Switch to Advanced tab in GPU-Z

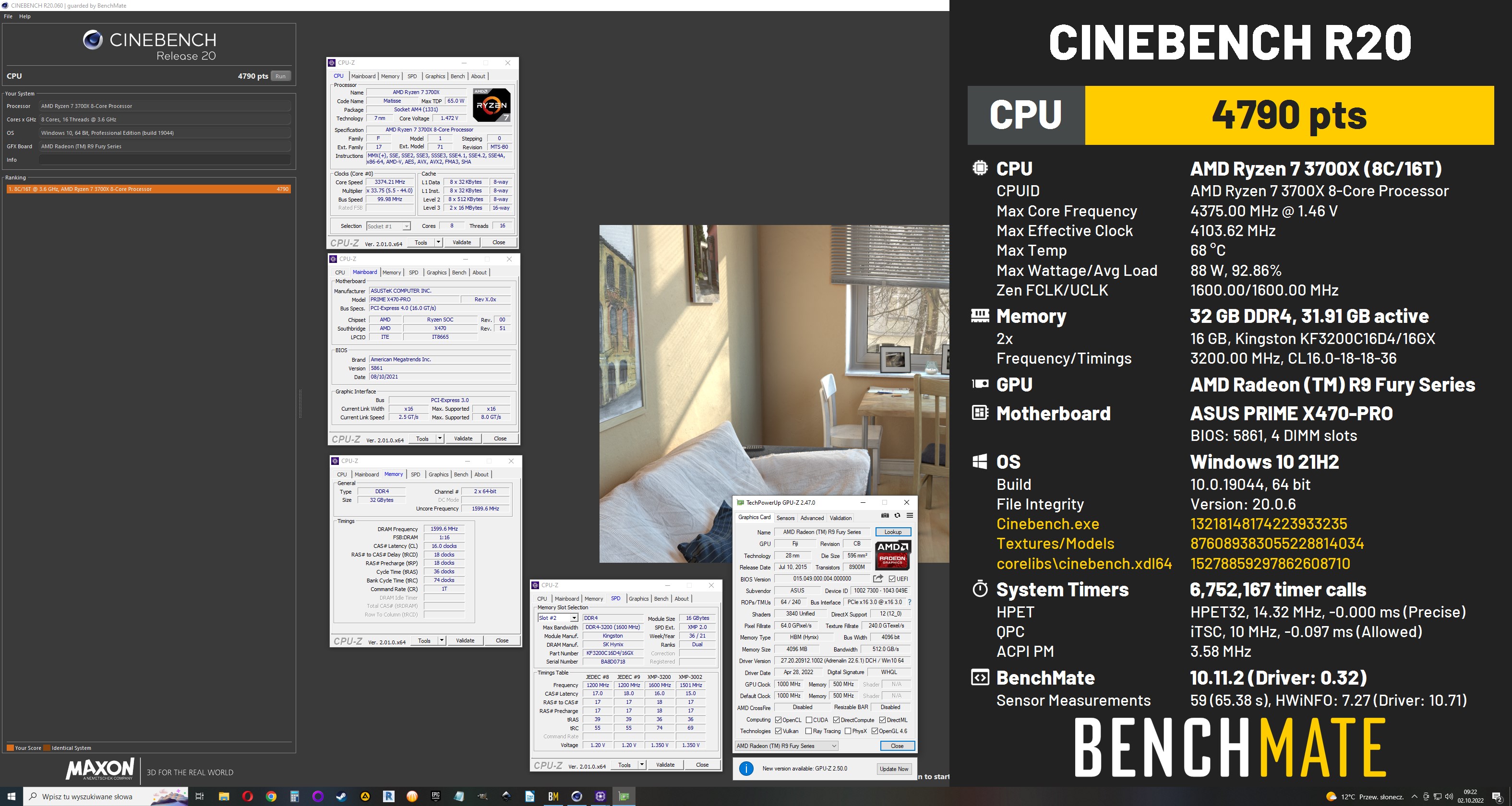[x=812, y=518]
